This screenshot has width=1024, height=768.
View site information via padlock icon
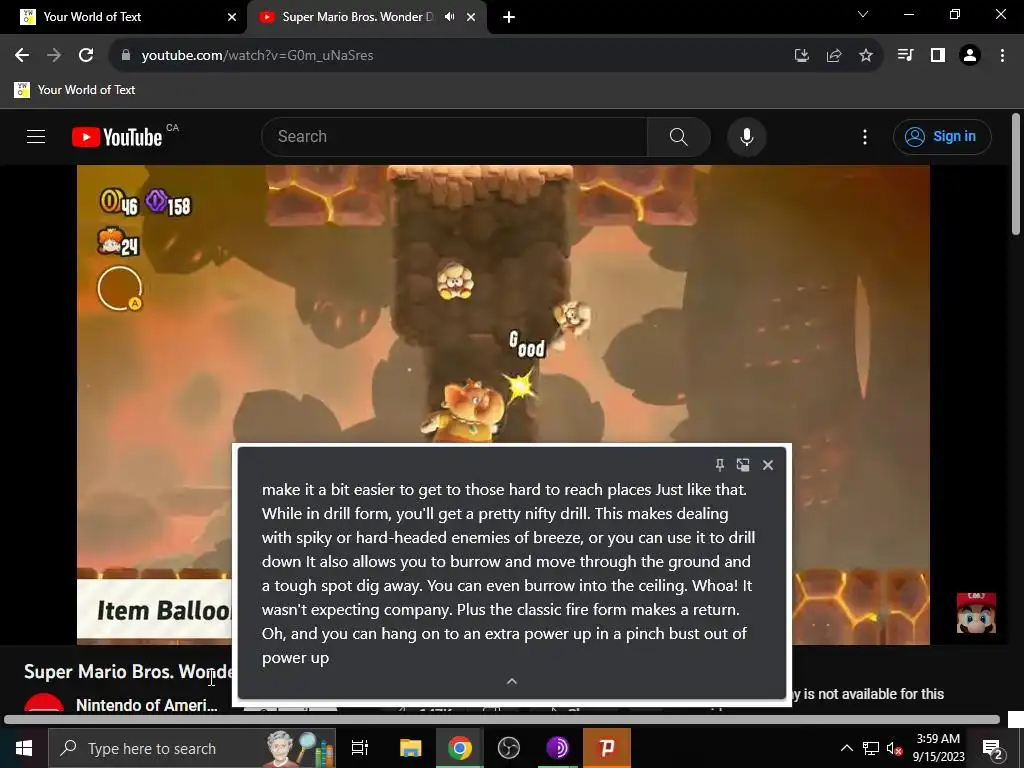[x=126, y=56]
